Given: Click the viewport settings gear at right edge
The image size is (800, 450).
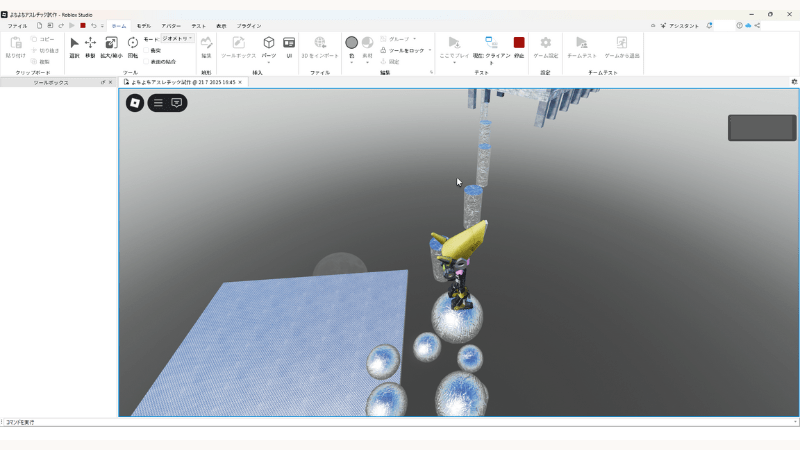Looking at the screenshot, I should [794, 82].
